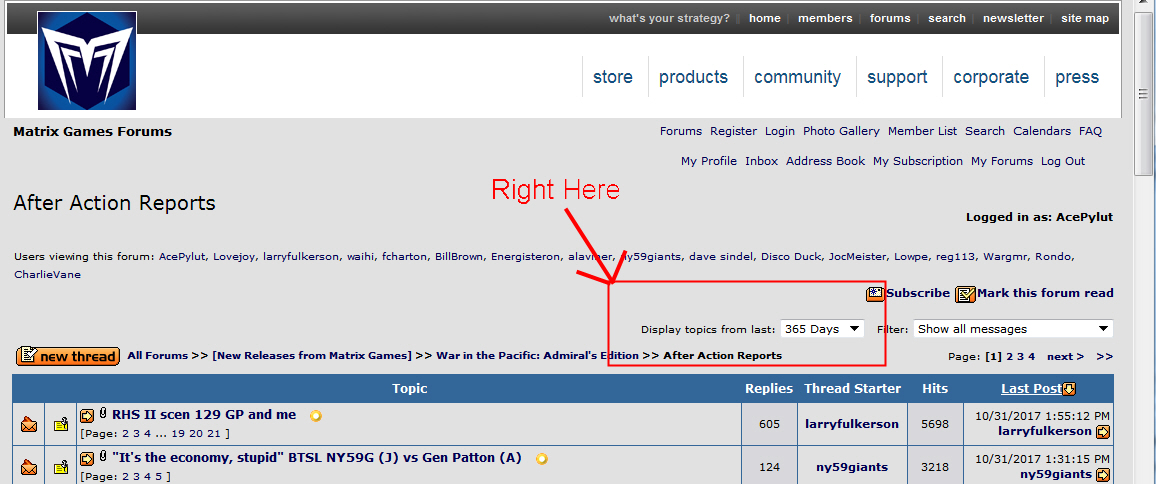Click search in the top bar
Image resolution: width=1156 pixels, height=484 pixels.
[x=947, y=18]
